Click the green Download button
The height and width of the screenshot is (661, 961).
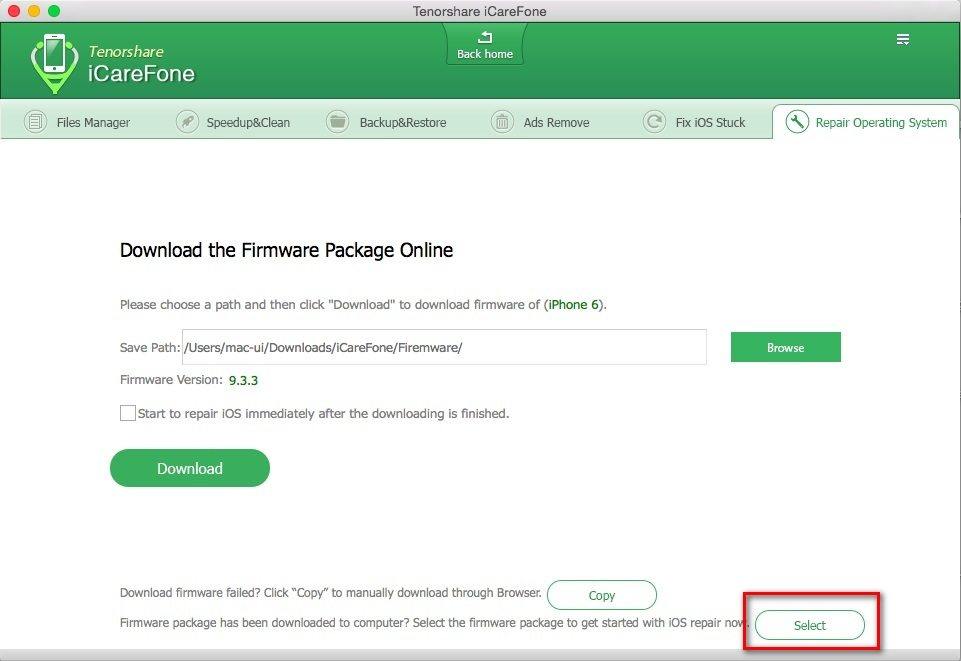click(190, 468)
